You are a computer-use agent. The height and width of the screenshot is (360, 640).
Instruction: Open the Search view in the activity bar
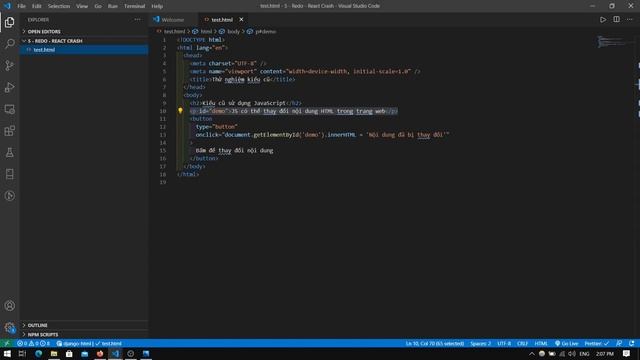pos(9,44)
